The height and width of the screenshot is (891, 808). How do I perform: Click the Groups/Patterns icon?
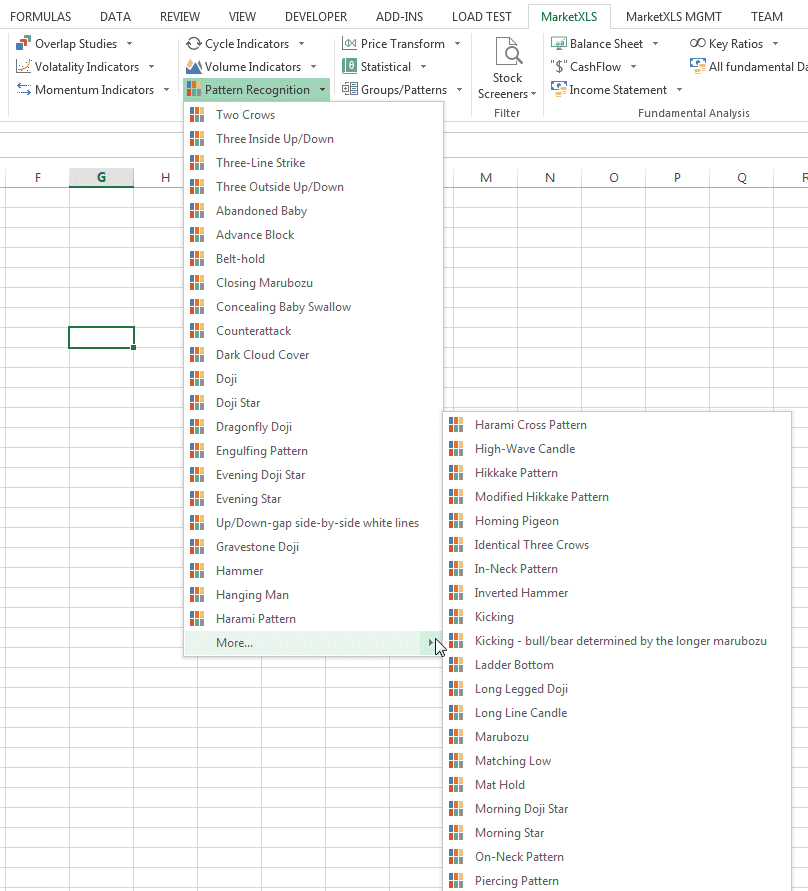click(x=349, y=90)
